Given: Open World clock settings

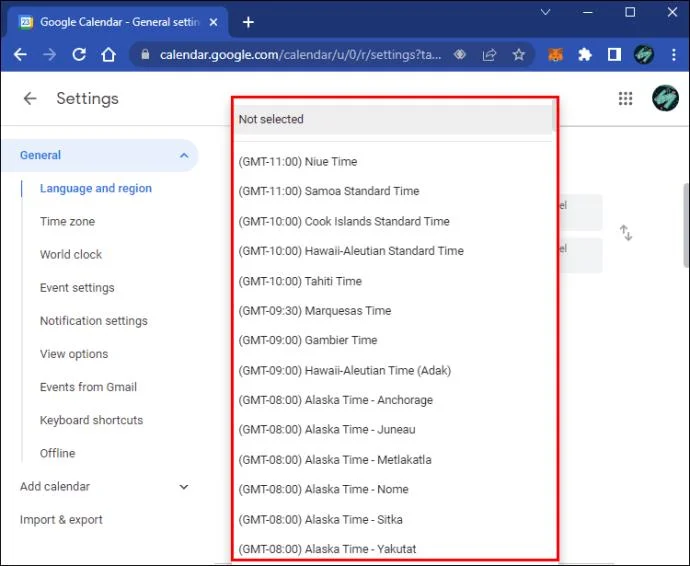Looking at the screenshot, I should click(x=71, y=254).
